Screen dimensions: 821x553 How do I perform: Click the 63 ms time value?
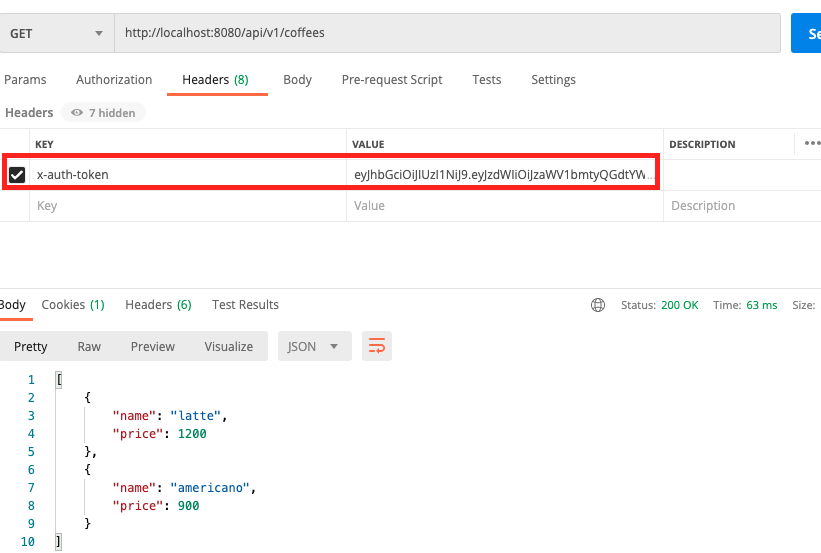point(761,305)
